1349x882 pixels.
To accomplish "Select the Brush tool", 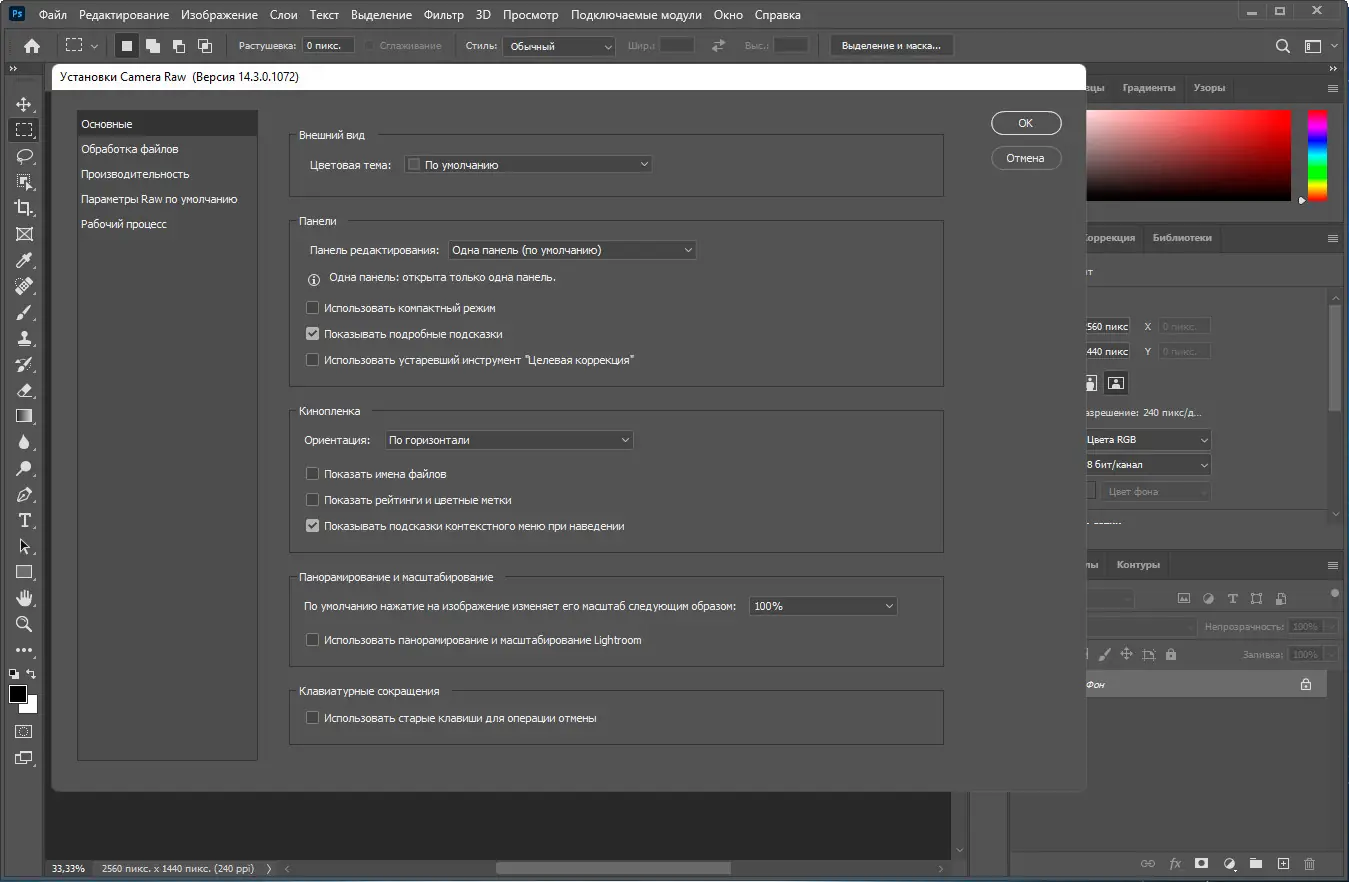I will pos(24,312).
